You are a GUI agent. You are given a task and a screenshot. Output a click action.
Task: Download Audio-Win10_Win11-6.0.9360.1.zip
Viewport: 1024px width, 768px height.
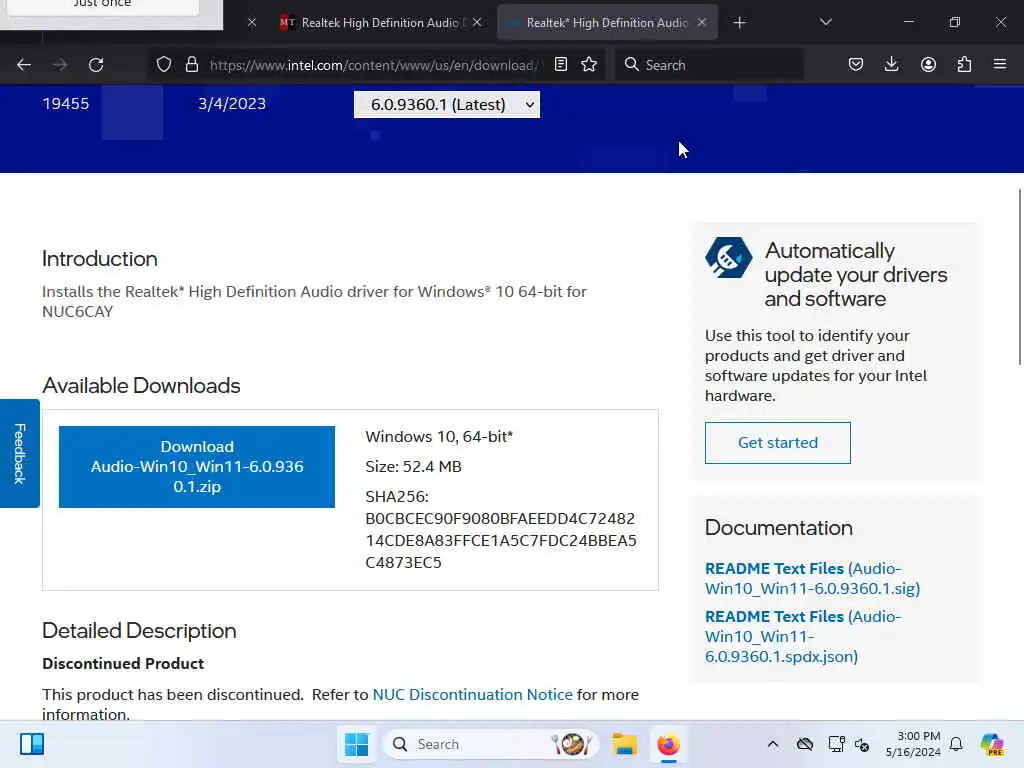click(x=197, y=467)
